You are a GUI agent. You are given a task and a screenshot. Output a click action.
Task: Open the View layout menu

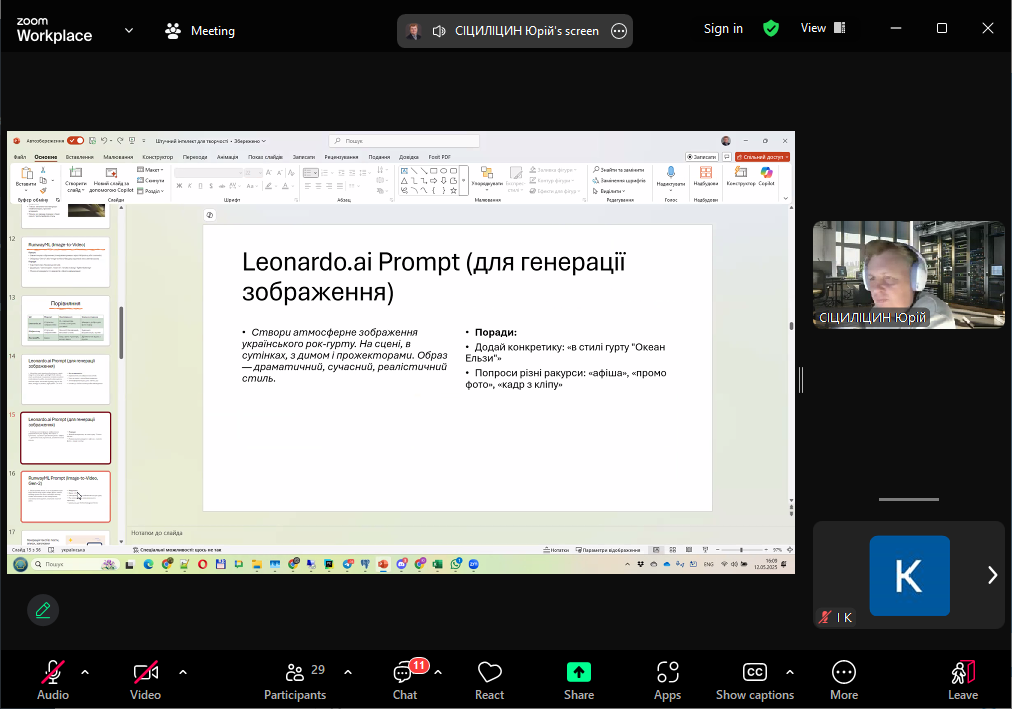pos(823,28)
